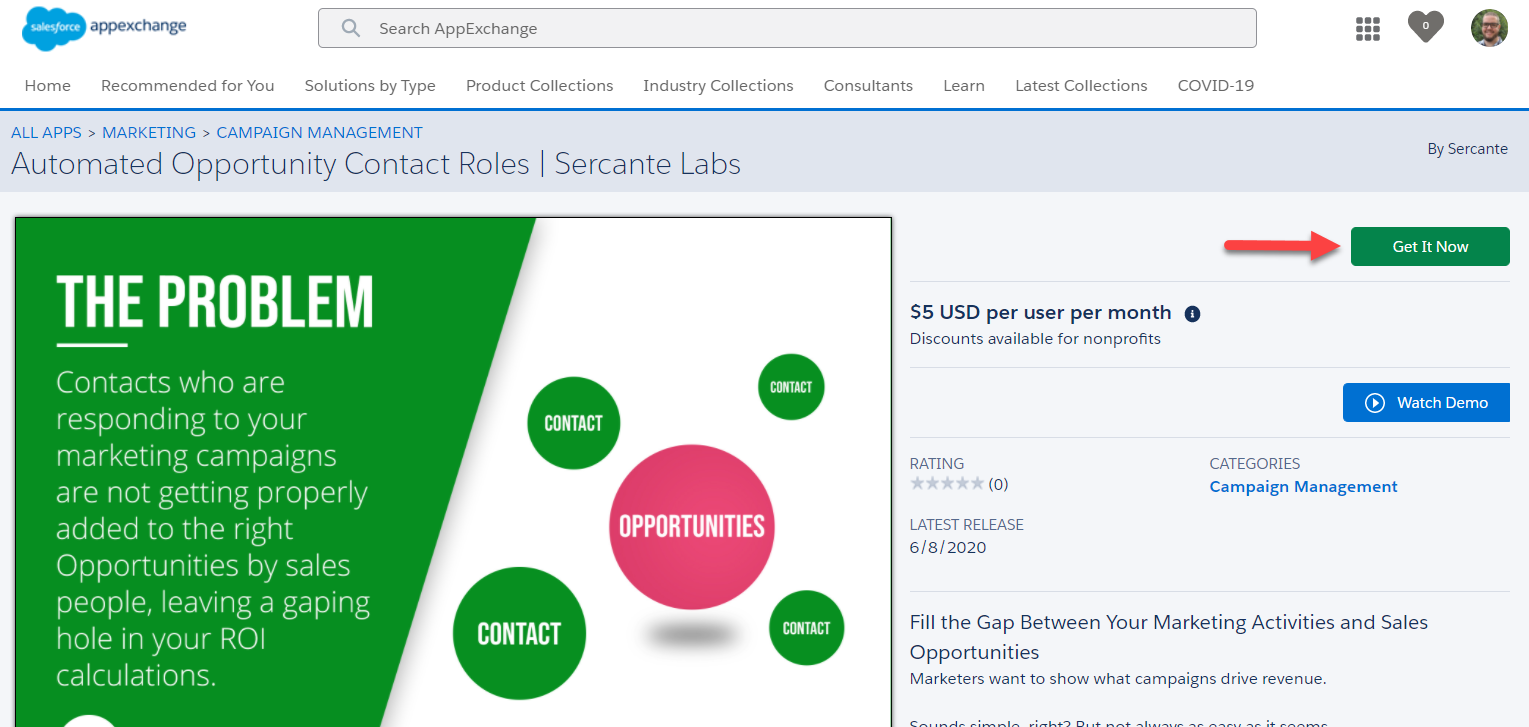
Task: Click the play icon in Watch Demo
Action: [1375, 403]
